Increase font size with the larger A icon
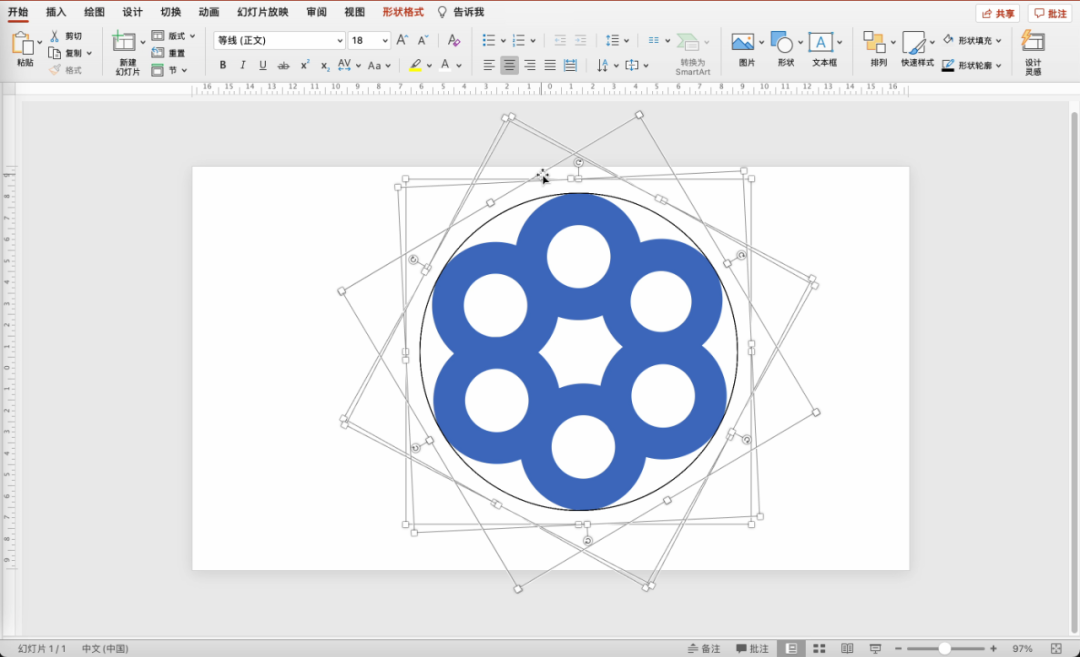1080x657 pixels. pyautogui.click(x=402, y=40)
